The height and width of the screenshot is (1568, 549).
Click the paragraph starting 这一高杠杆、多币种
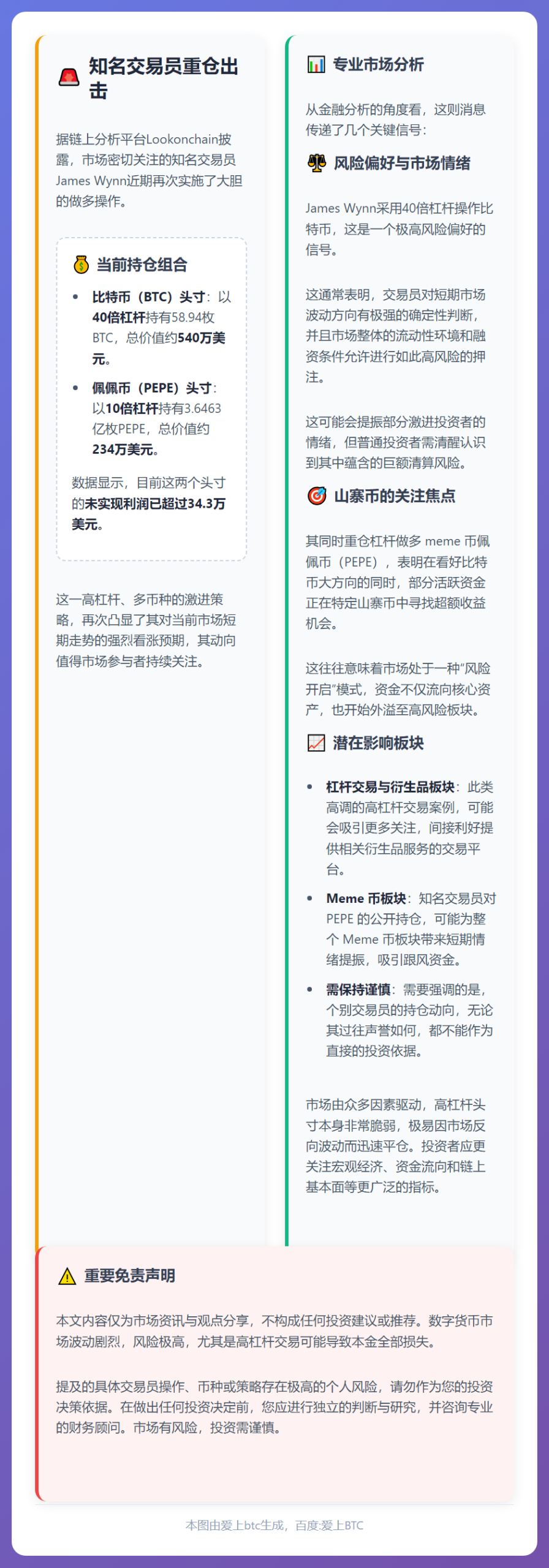(146, 630)
